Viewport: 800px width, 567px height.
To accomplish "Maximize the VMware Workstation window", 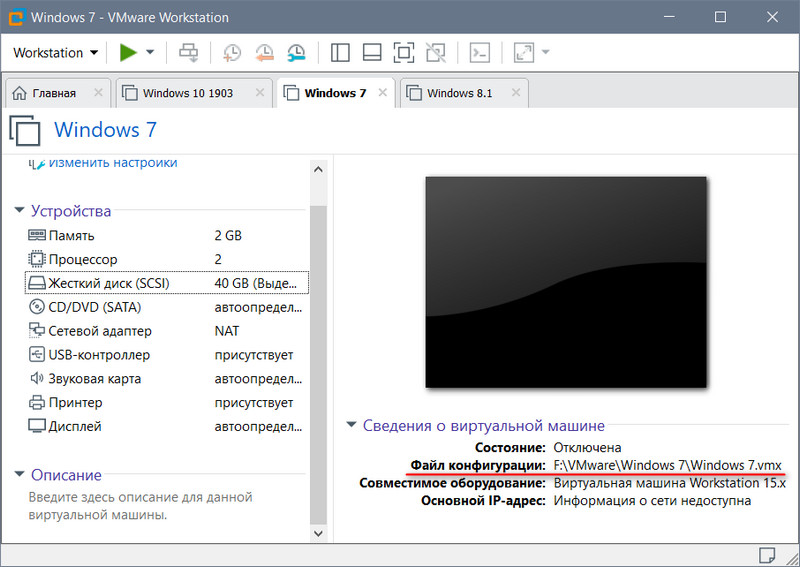I will [x=720, y=17].
